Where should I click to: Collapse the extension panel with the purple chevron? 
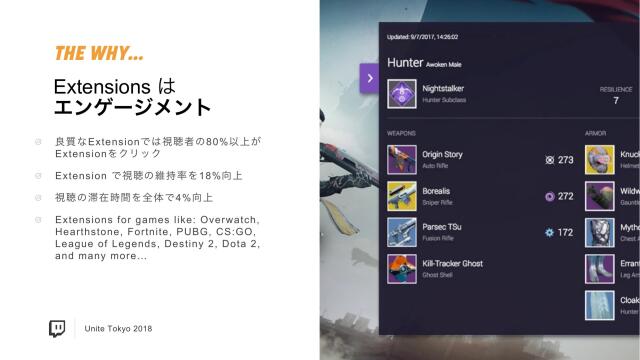(369, 78)
